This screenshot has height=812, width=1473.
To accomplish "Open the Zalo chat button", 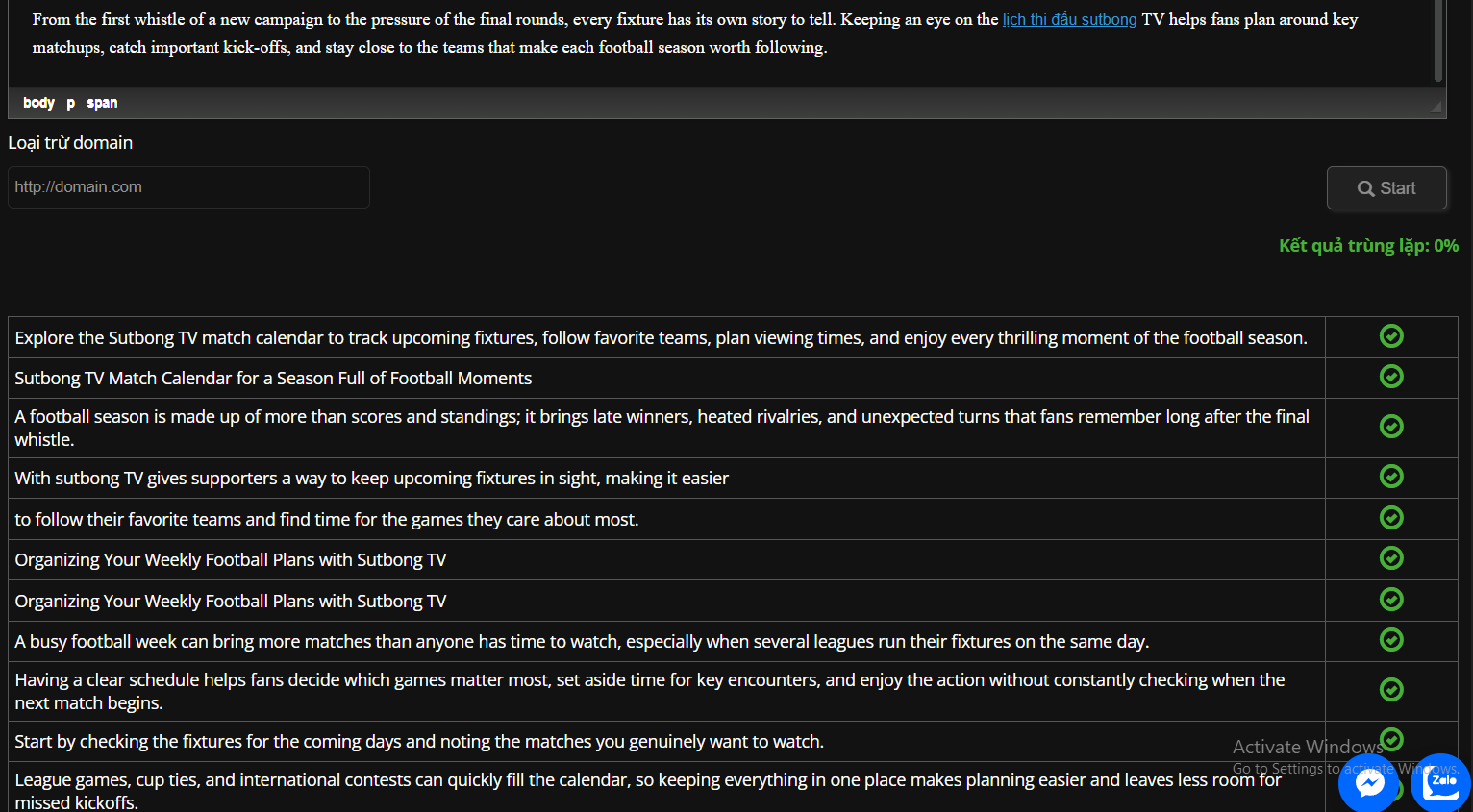I will pyautogui.click(x=1441, y=784).
